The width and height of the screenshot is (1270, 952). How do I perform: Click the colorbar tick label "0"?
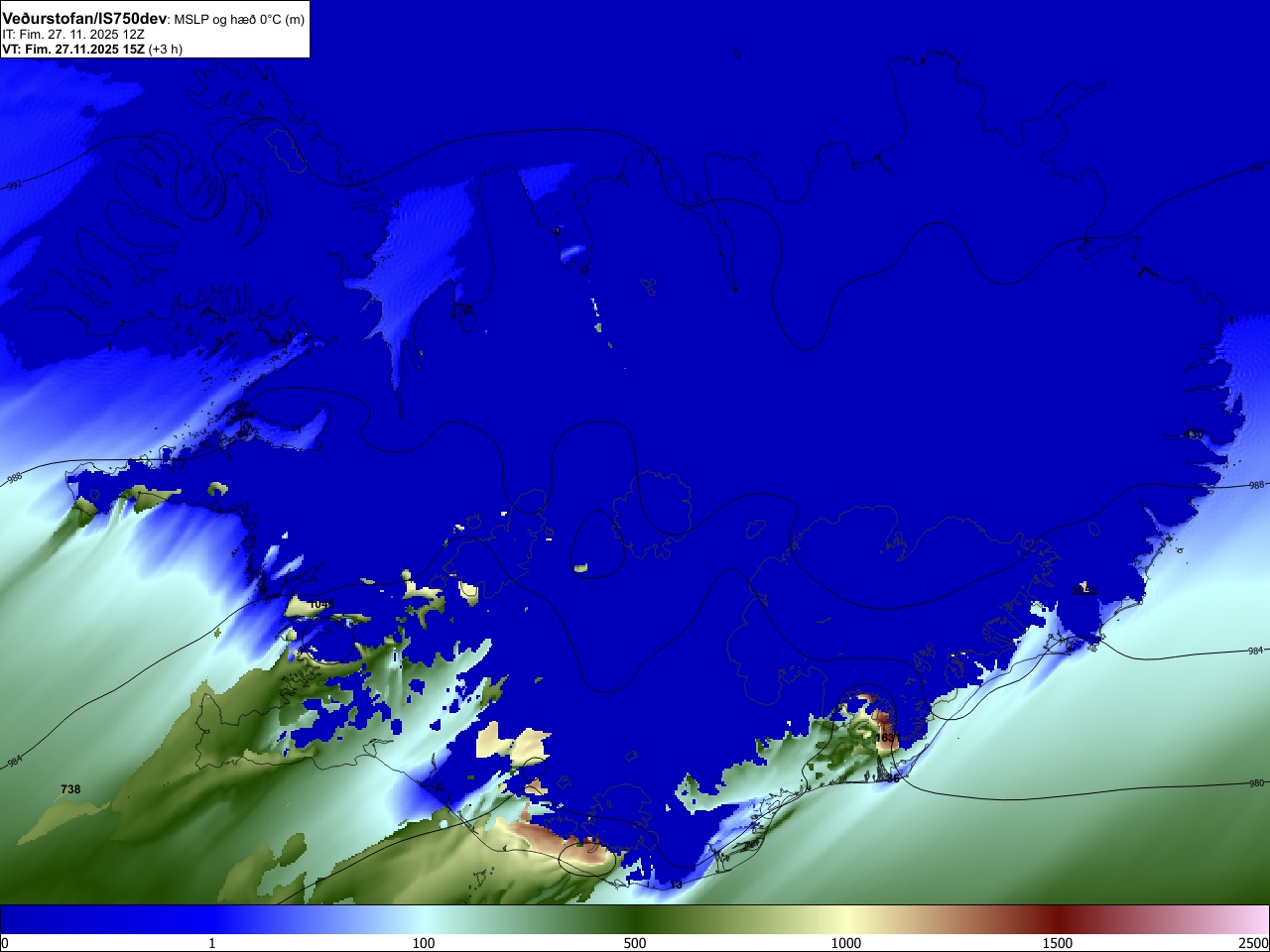(5, 943)
